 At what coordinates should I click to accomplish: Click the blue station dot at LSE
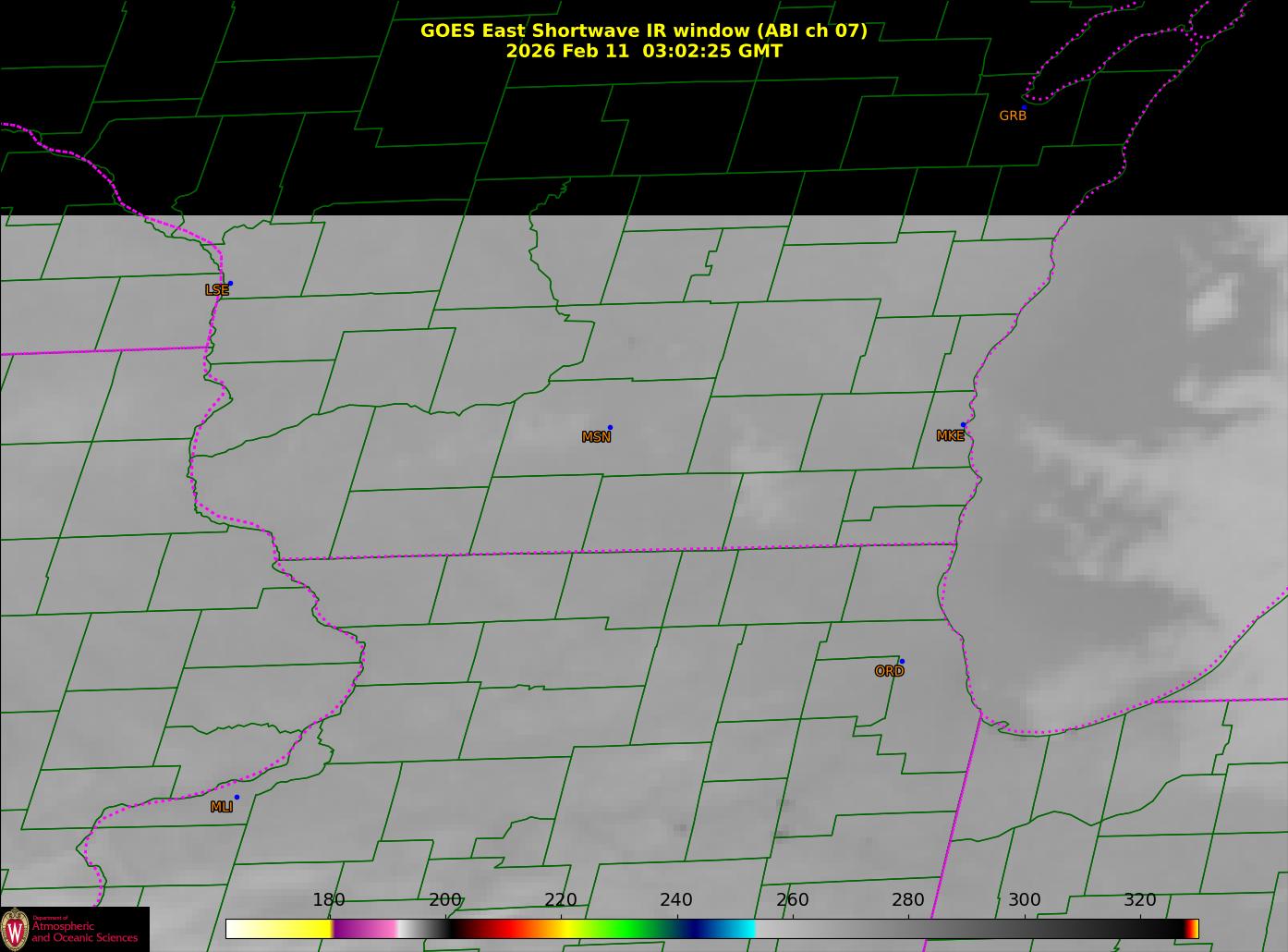point(230,284)
